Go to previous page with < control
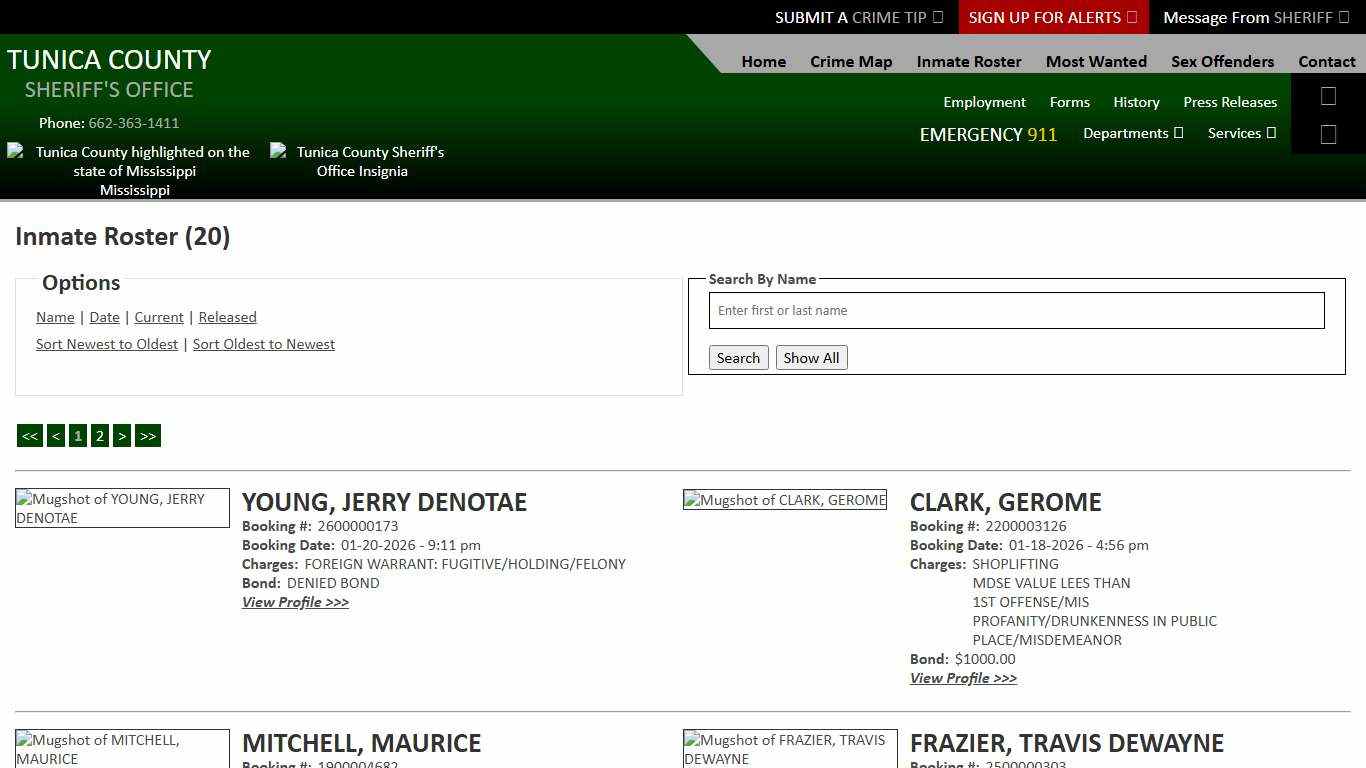 [x=56, y=435]
